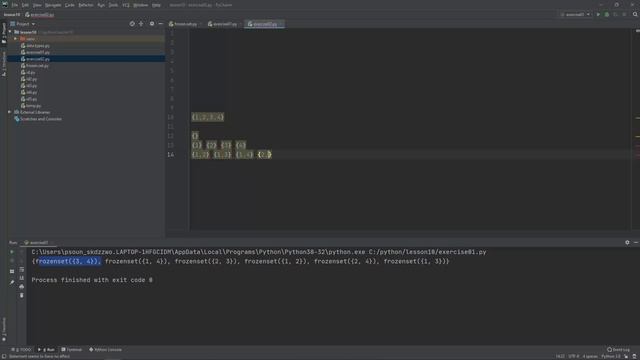This screenshot has height=360, width=640.
Task: Toggle the Structure tool window stripe button
Action: [4, 64]
